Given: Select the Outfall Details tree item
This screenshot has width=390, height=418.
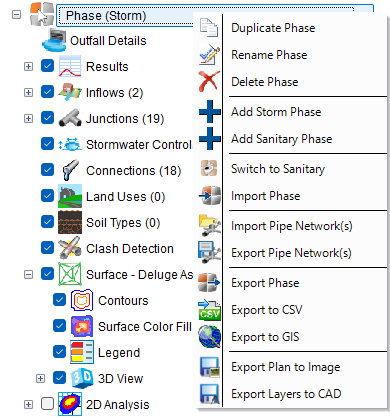Looking at the screenshot, I should (x=108, y=41).
